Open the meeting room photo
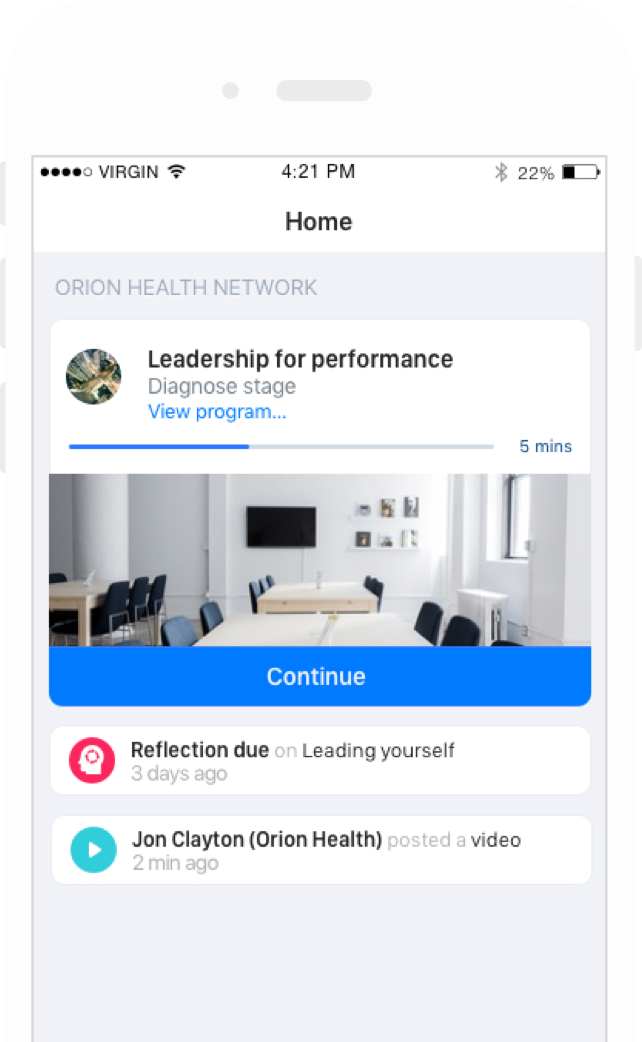642x1042 pixels. coord(320,560)
